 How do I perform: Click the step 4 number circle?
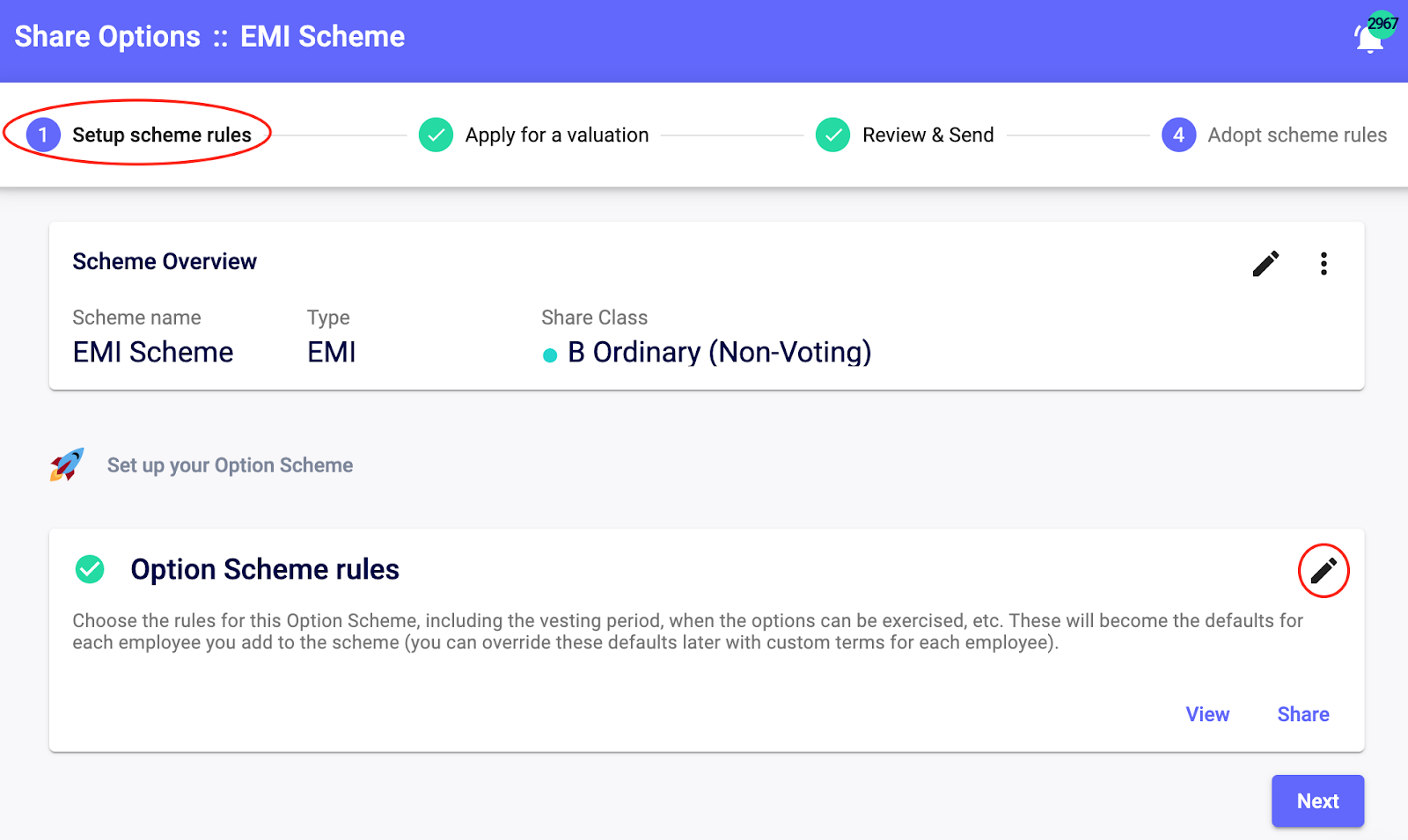(x=1178, y=135)
